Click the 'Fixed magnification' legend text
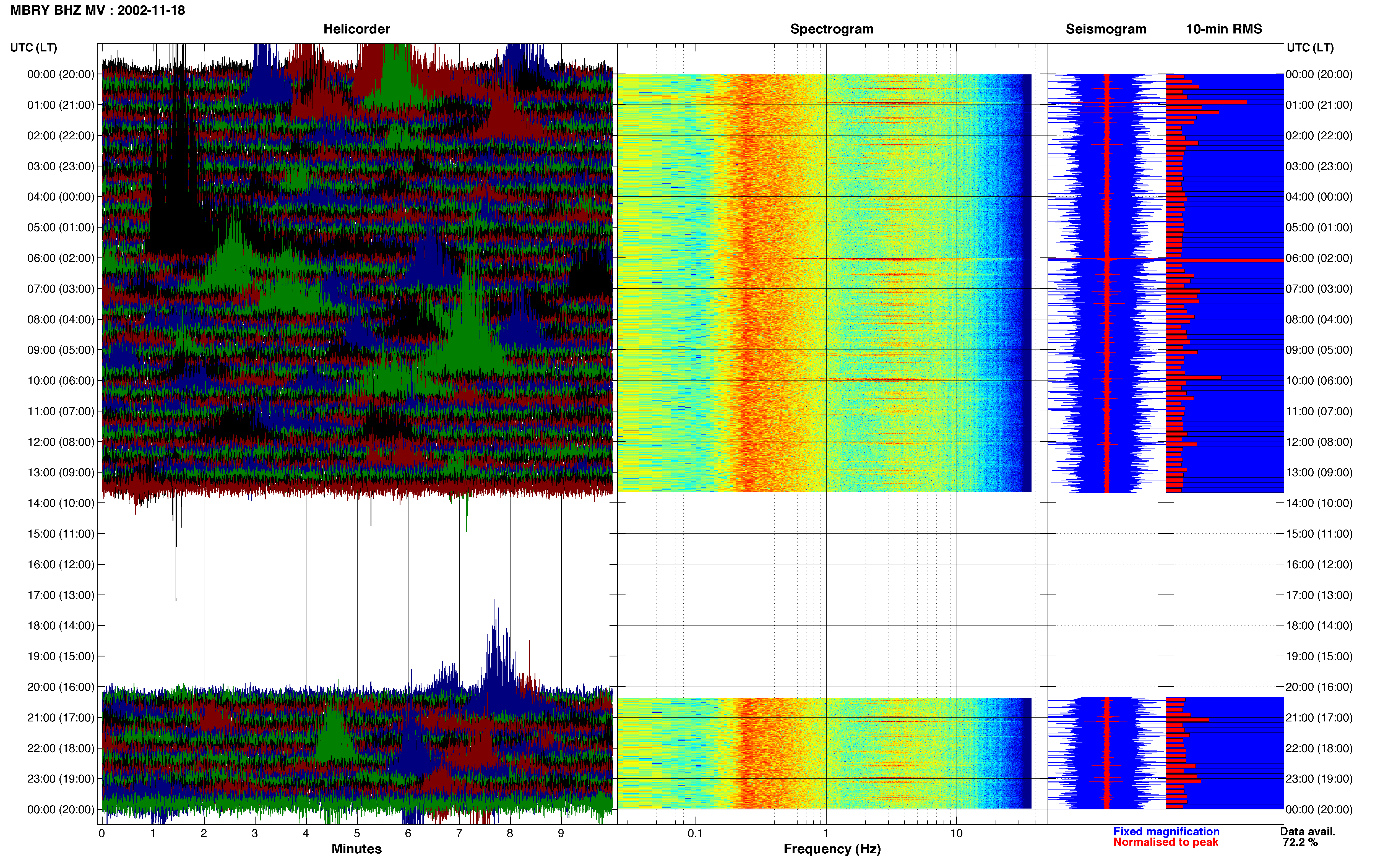1388x868 pixels. (x=1166, y=832)
